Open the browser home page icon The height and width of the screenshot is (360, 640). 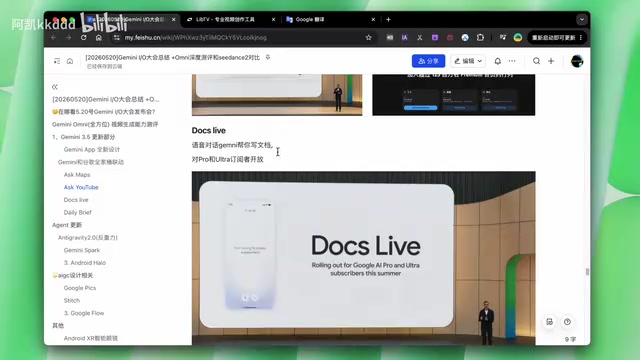click(99, 38)
